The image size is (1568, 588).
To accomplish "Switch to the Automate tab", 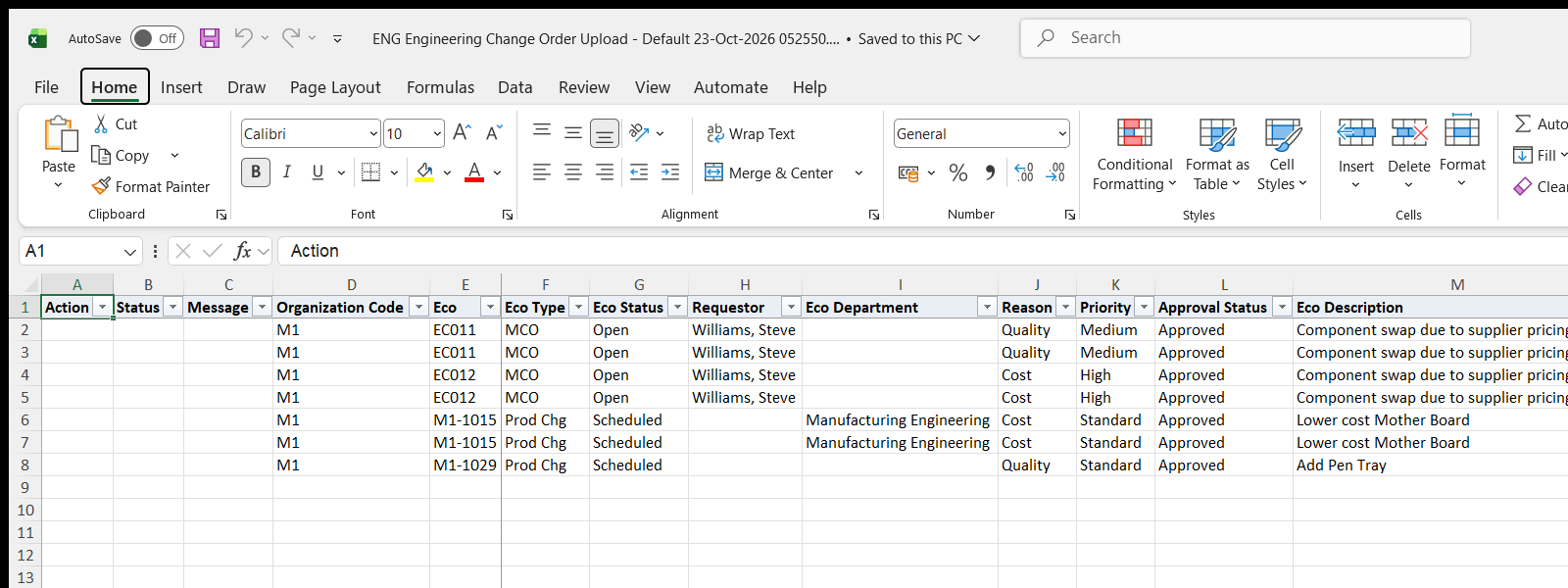I will tap(730, 87).
